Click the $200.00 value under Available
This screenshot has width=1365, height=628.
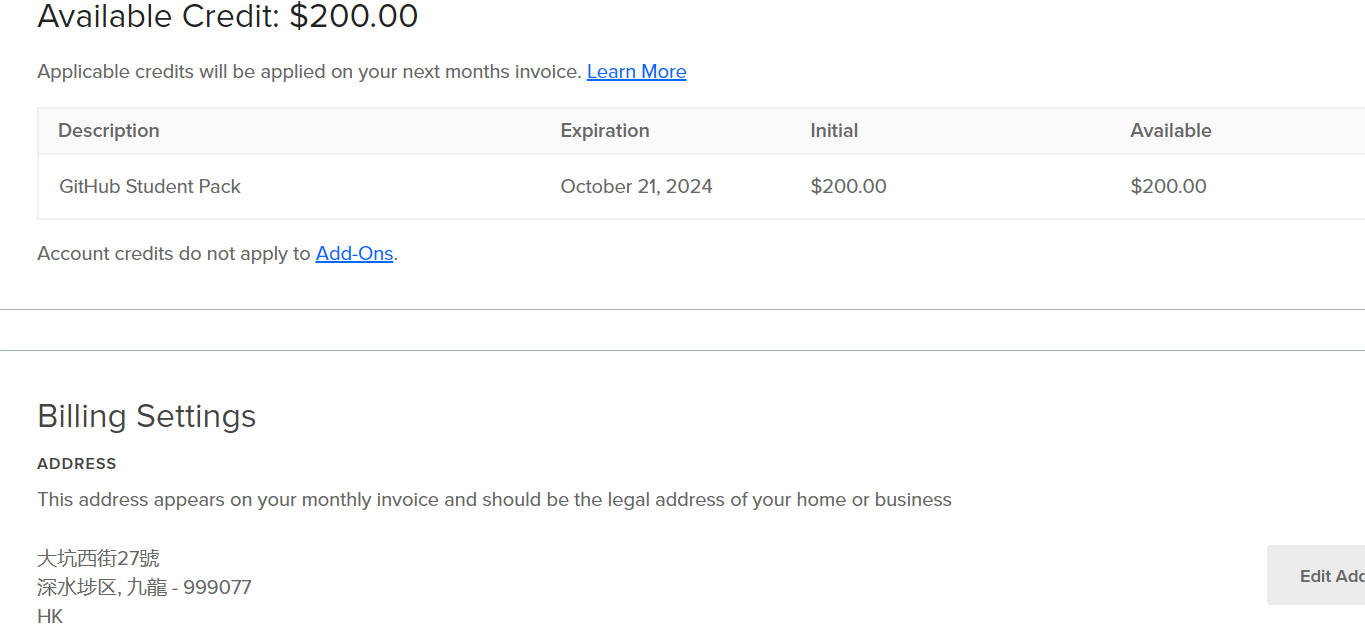[1168, 187]
